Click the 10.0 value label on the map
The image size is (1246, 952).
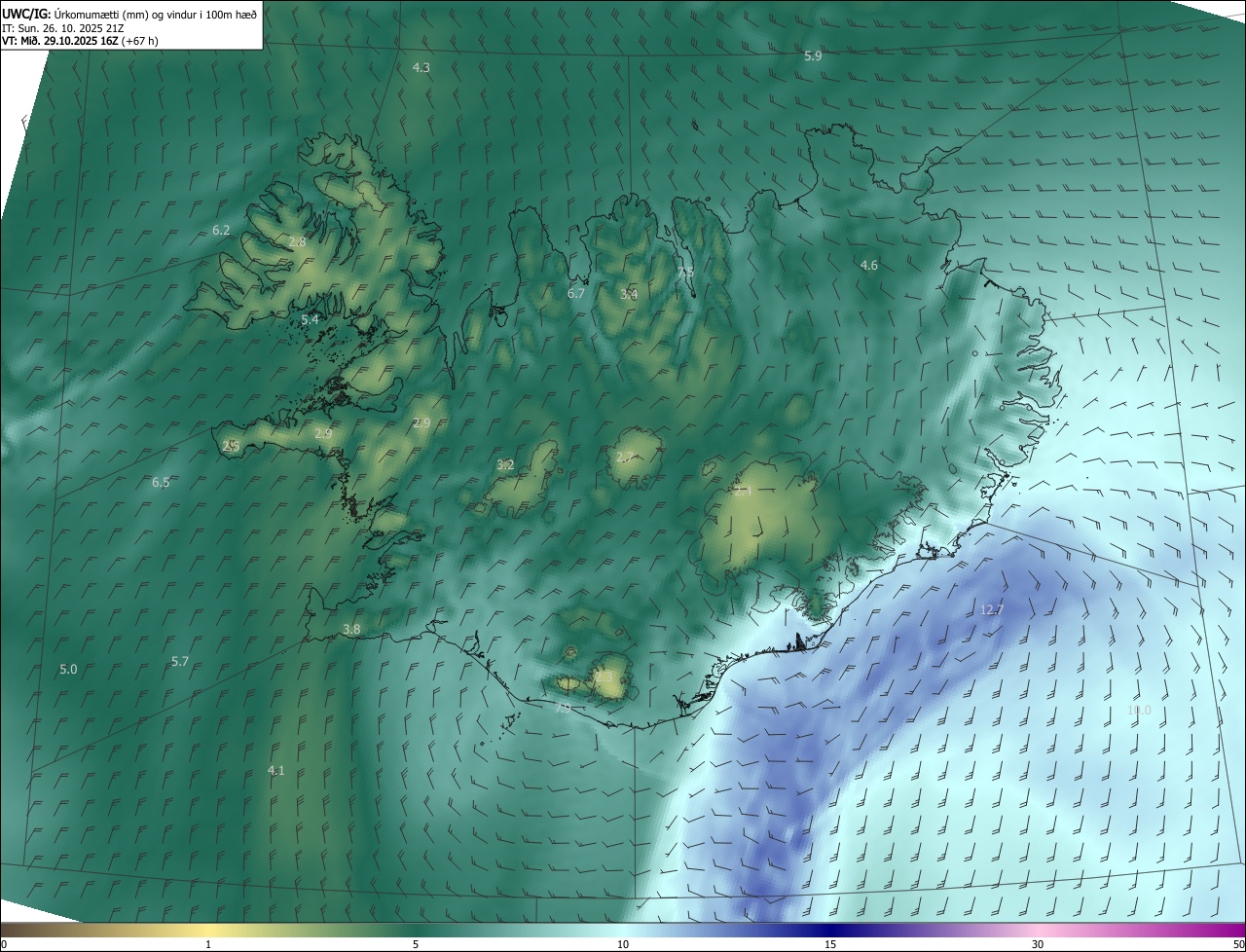pyautogui.click(x=1139, y=710)
